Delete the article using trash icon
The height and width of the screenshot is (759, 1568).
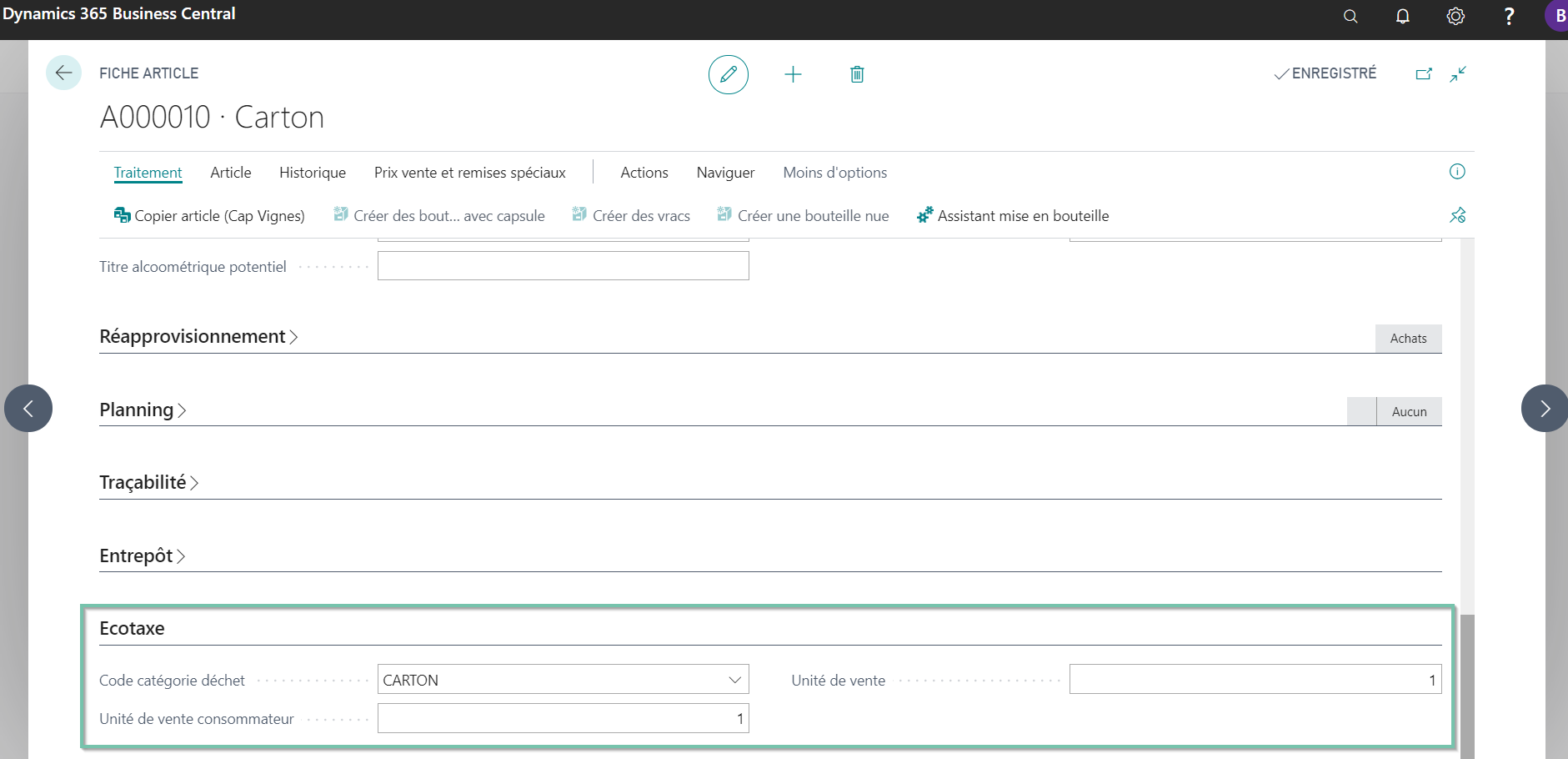coord(857,74)
